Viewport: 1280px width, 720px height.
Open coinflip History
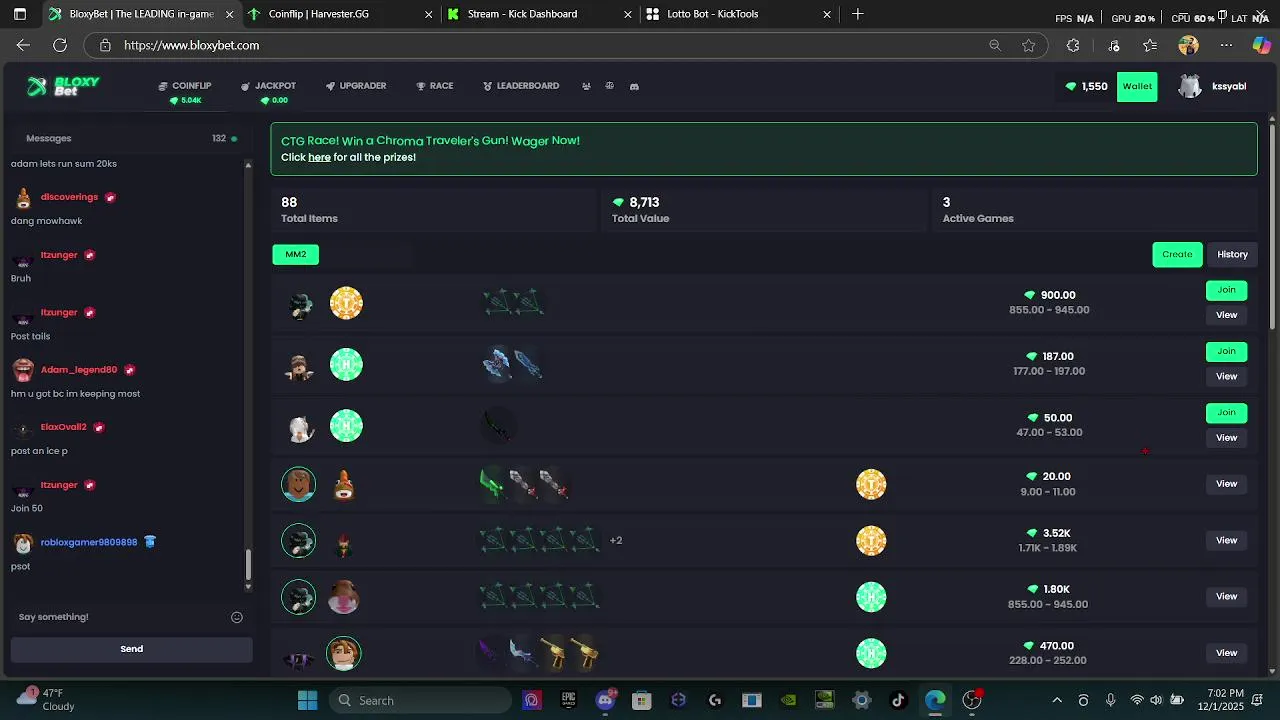click(1232, 254)
